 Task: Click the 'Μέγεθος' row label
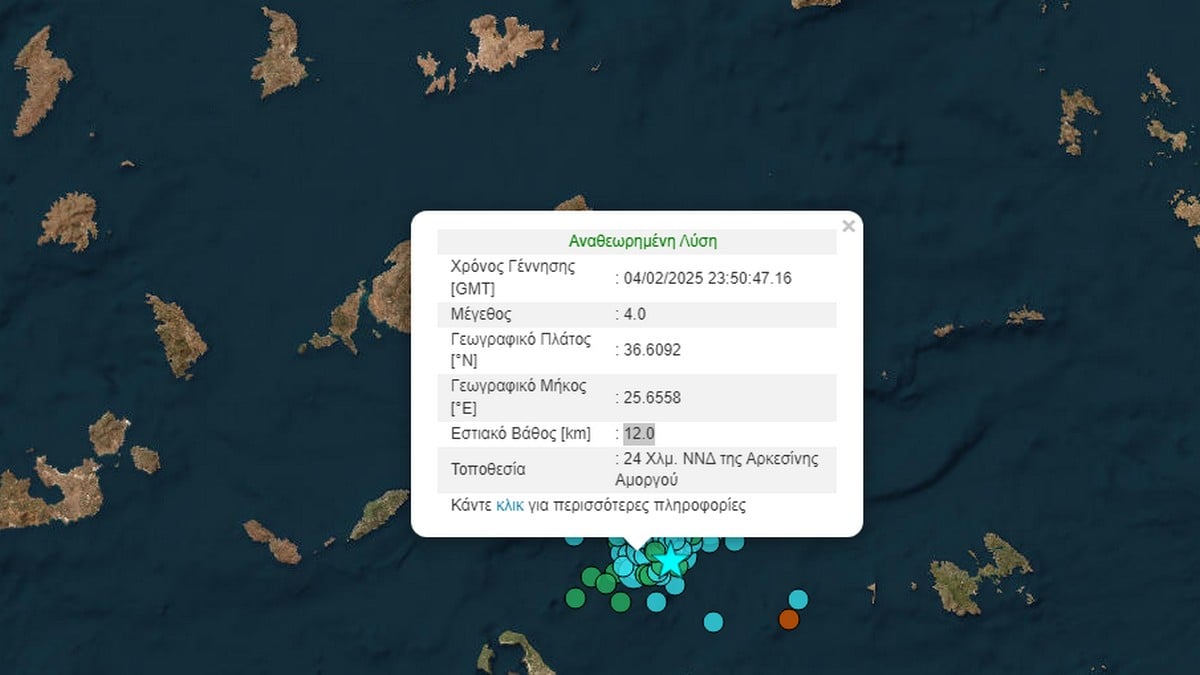pos(481,314)
